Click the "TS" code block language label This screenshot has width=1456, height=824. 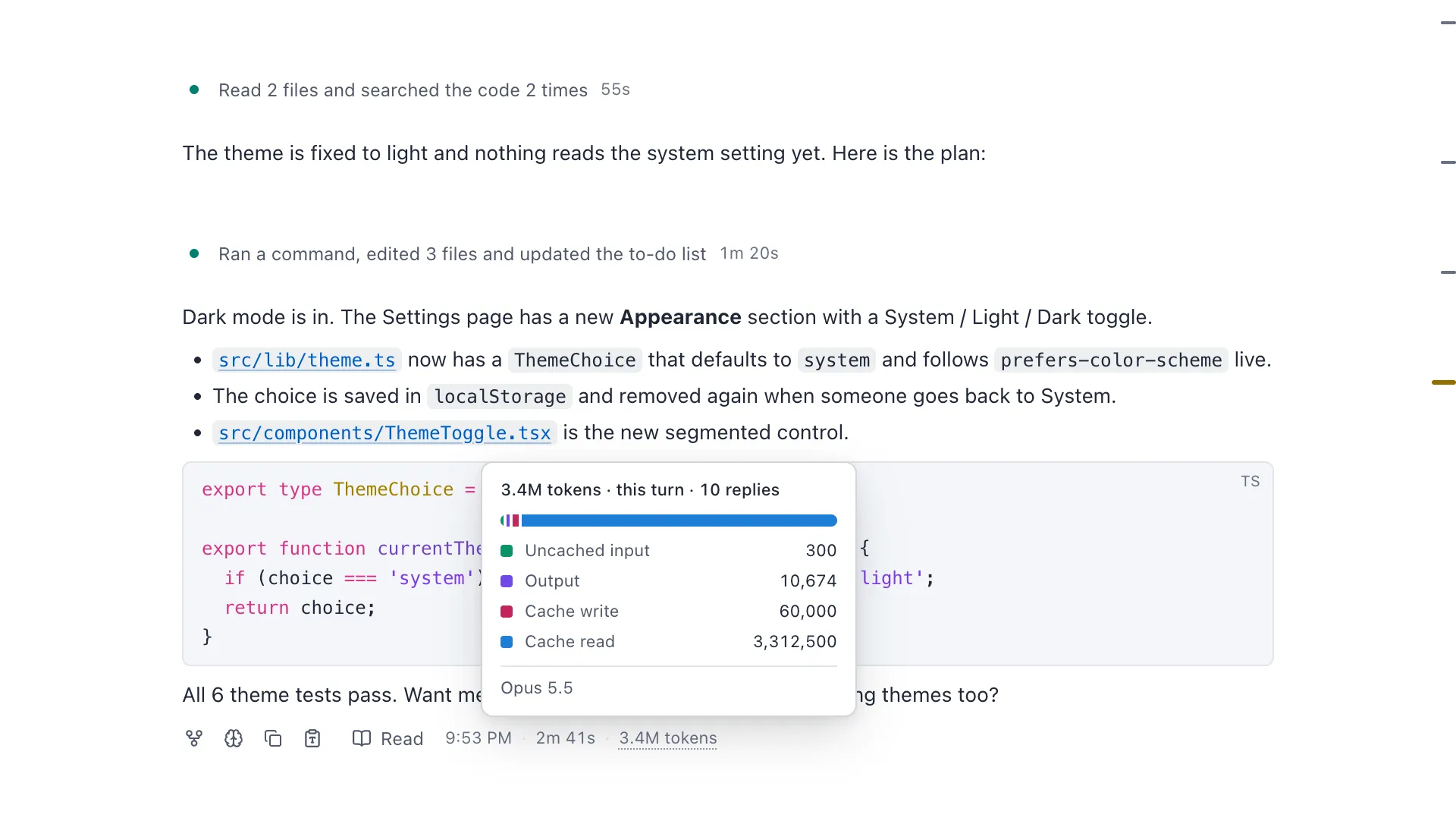point(1250,482)
